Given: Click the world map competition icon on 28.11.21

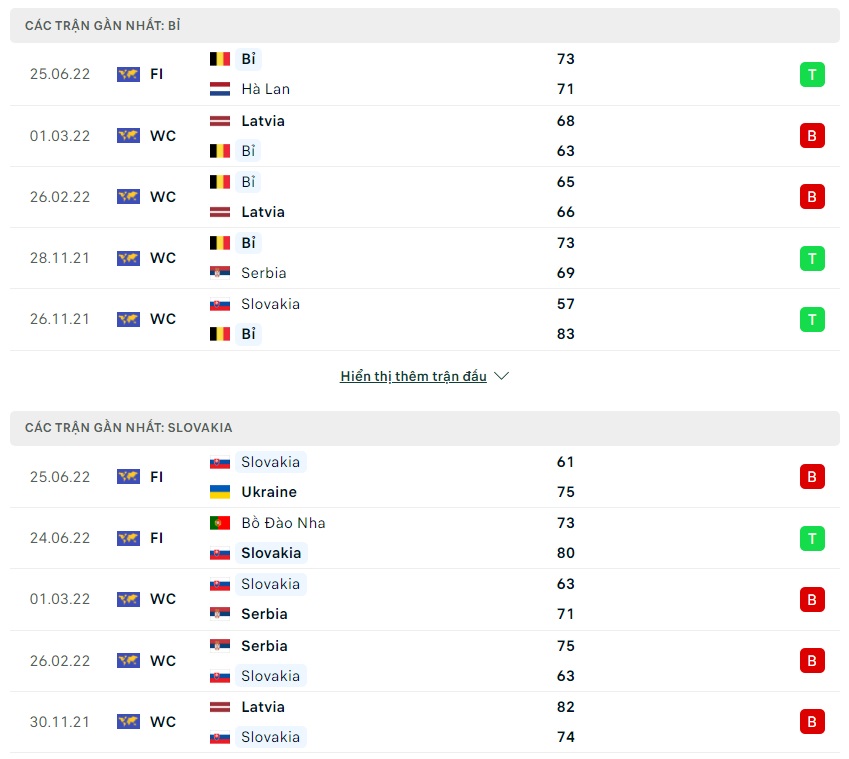Looking at the screenshot, I should point(128,258).
